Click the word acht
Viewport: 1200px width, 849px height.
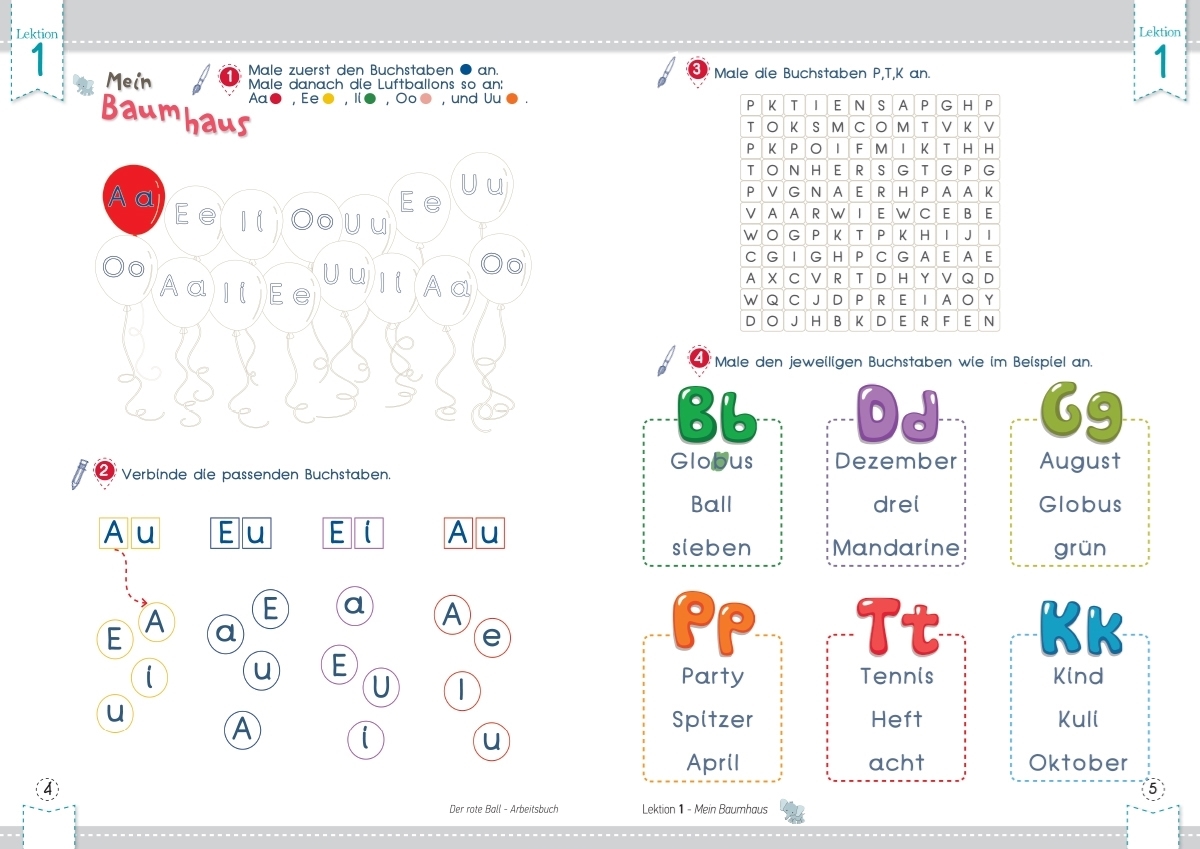click(x=897, y=763)
